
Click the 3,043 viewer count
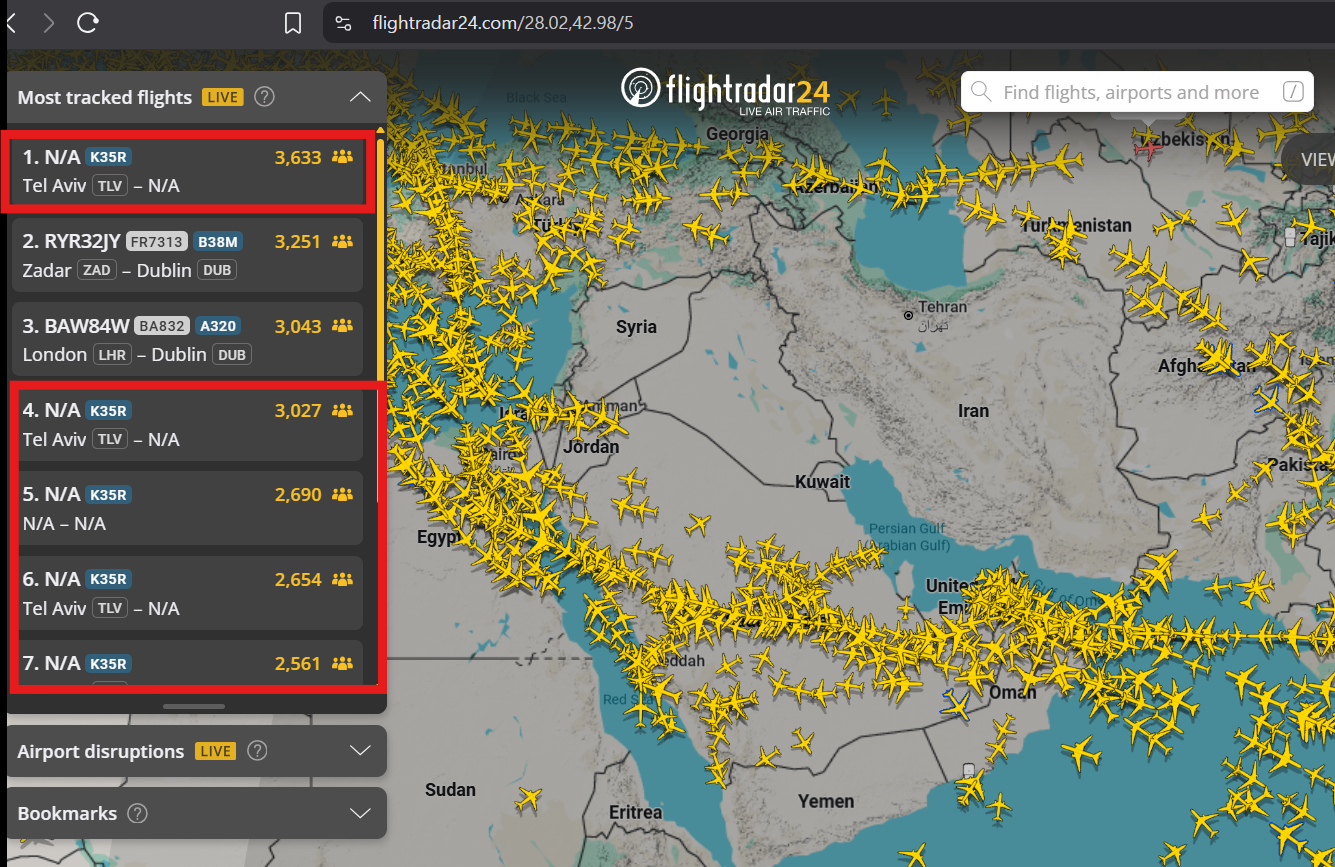298,325
